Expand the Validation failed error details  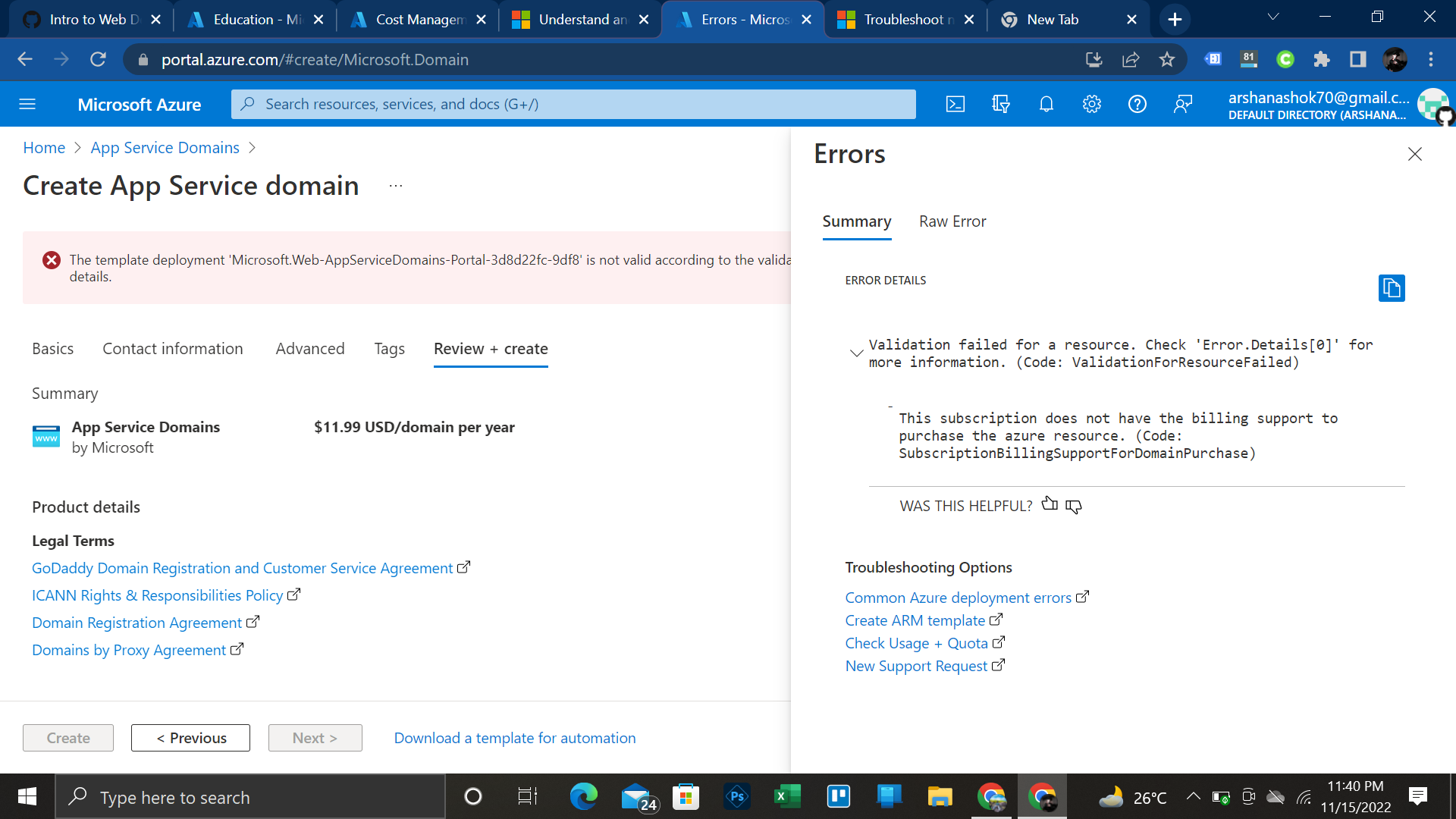click(856, 353)
